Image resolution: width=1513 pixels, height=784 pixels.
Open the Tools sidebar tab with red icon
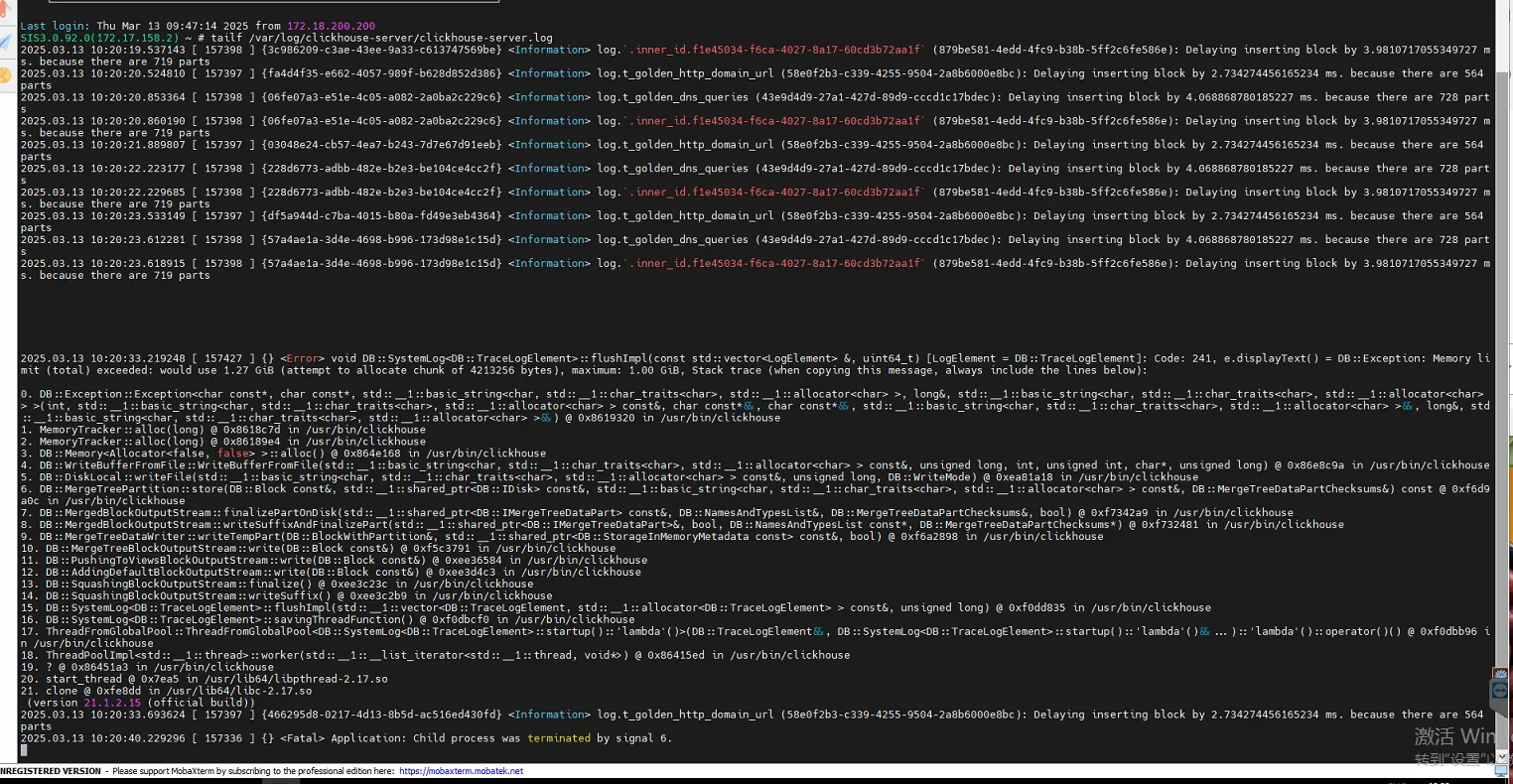coord(5,11)
